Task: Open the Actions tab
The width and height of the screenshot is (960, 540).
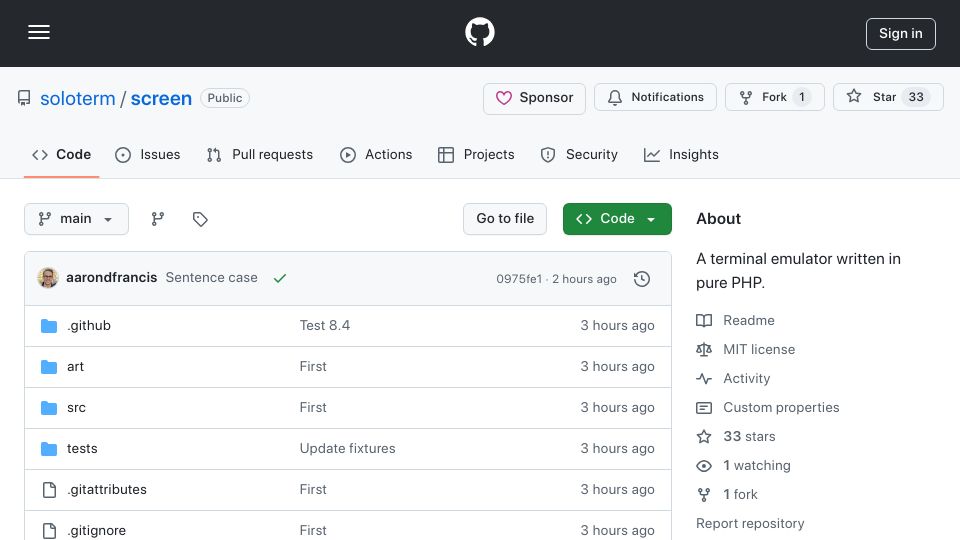Action: tap(376, 155)
